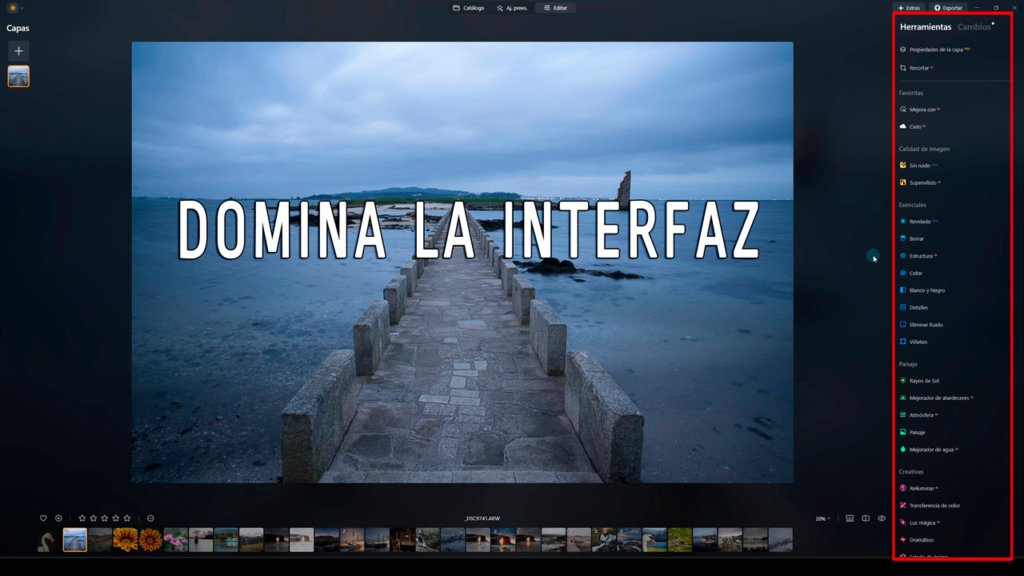
Task: Switch to the Aj. prees. presets tab
Action: tap(512, 8)
